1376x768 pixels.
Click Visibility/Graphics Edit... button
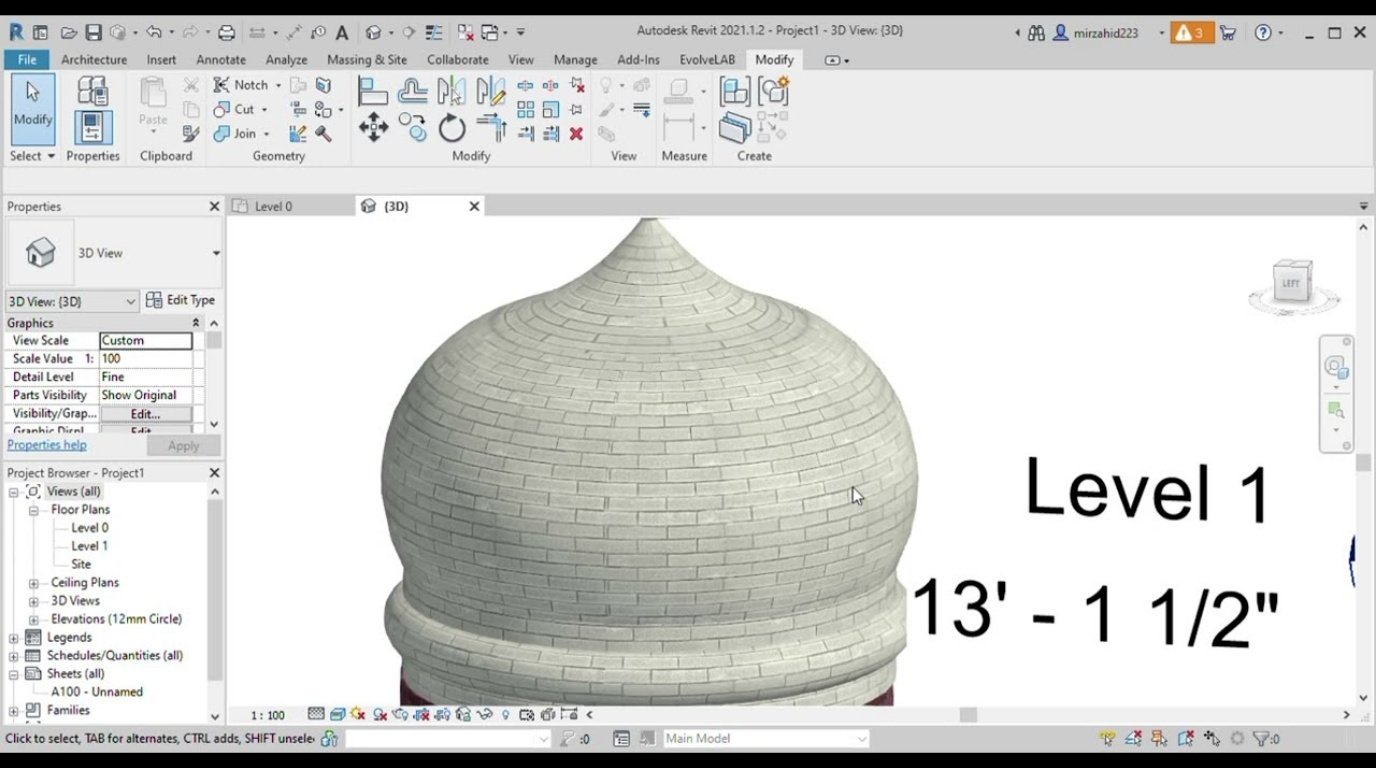click(145, 414)
